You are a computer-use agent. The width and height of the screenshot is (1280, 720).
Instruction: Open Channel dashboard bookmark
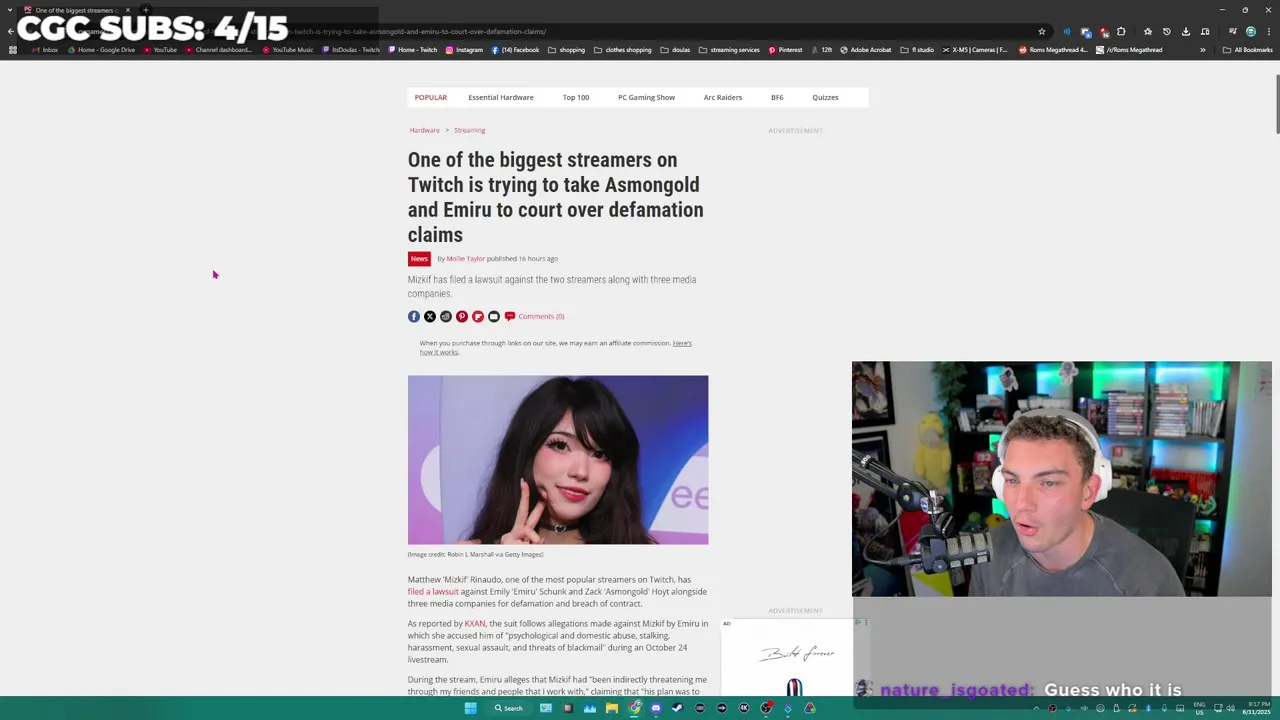[219, 50]
